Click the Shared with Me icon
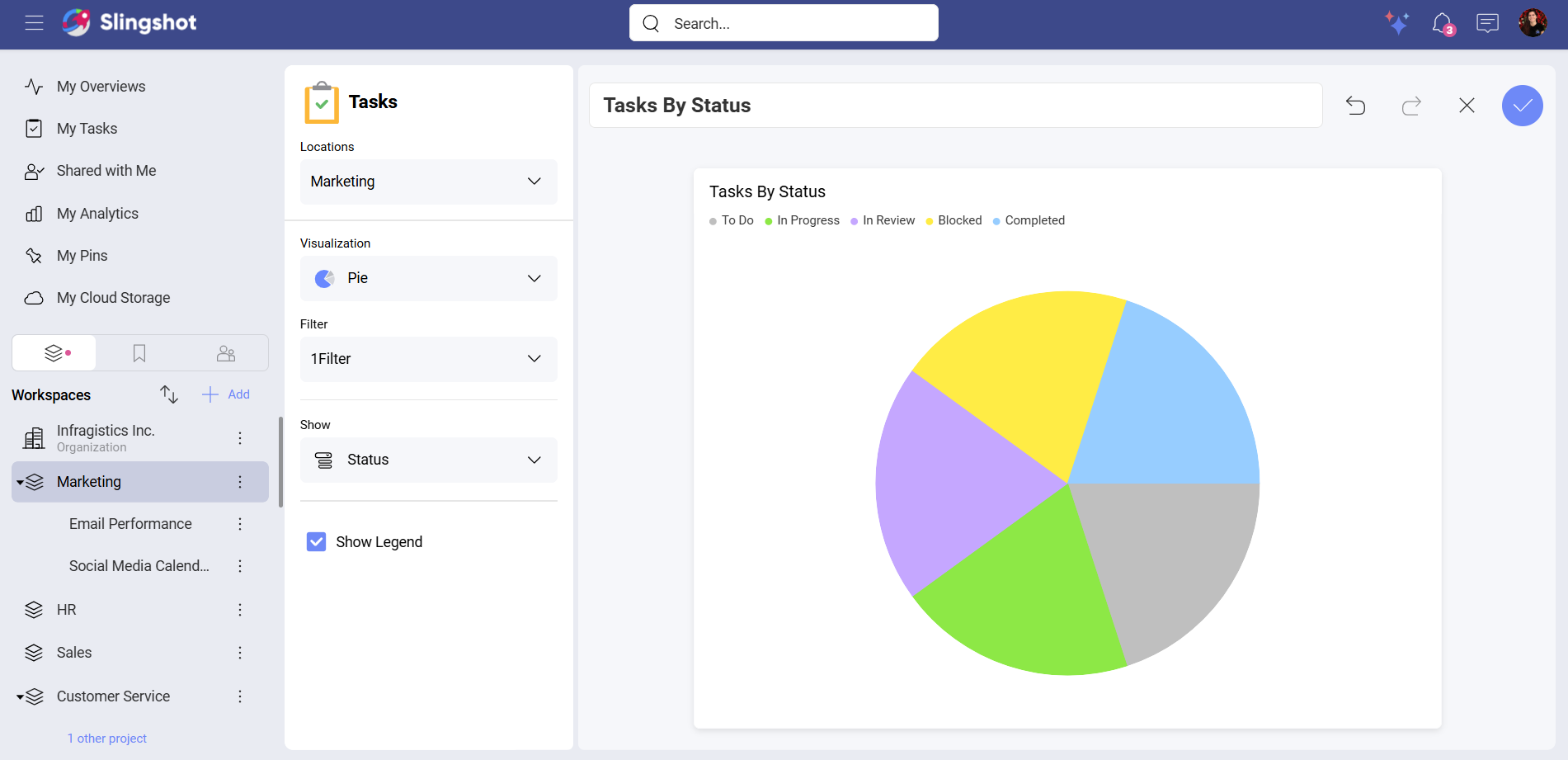 34,171
